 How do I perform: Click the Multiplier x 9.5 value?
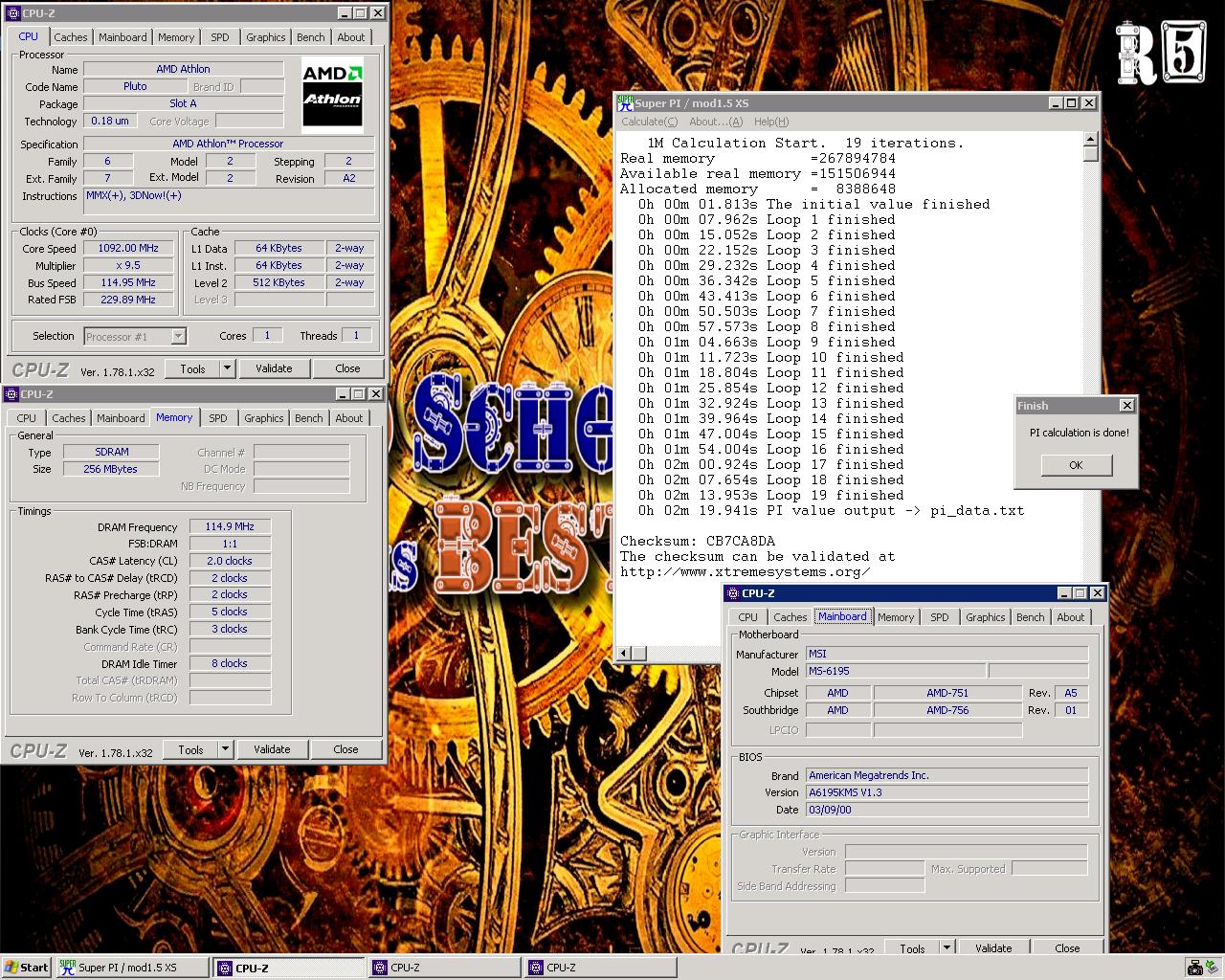(128, 265)
